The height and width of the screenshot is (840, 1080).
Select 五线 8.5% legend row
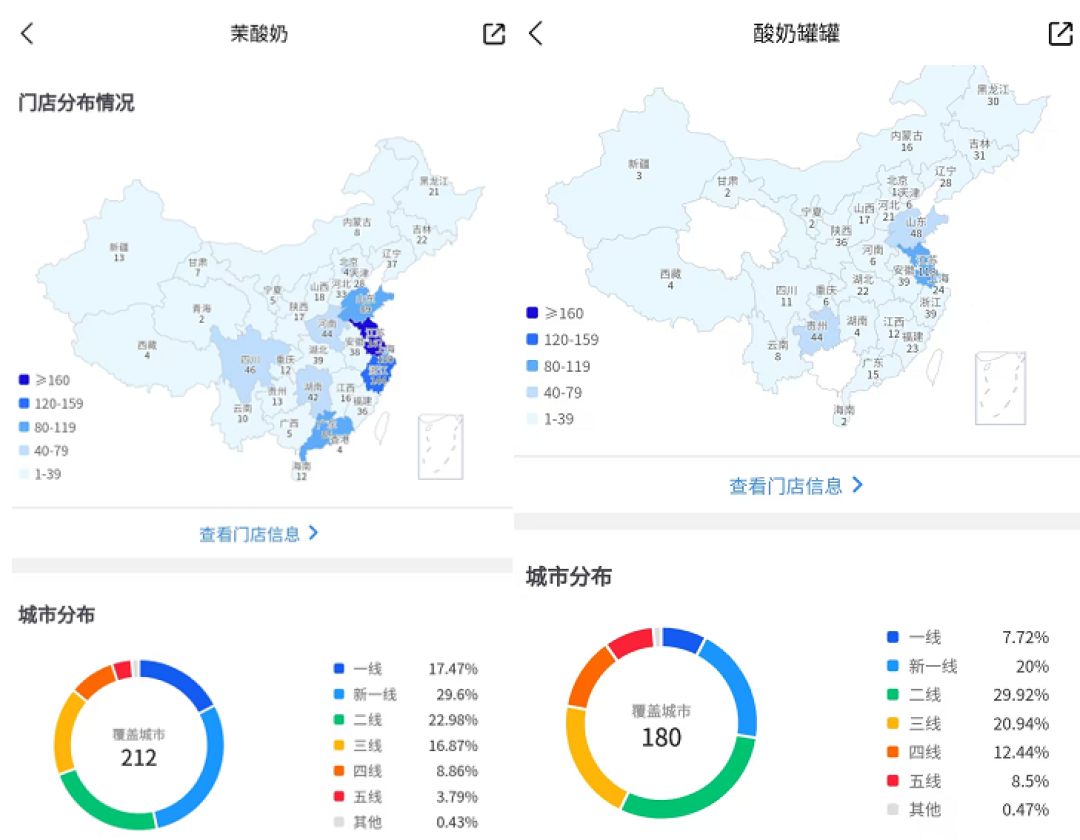(x=968, y=781)
